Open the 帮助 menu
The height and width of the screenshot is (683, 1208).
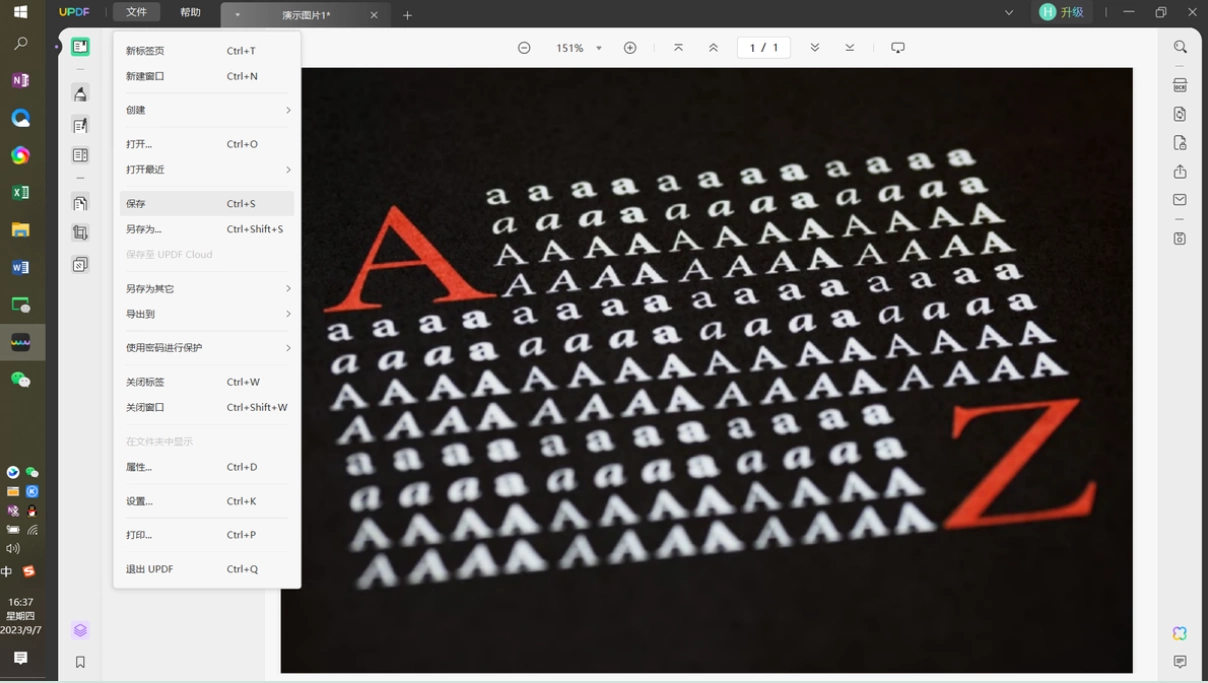[x=190, y=12]
